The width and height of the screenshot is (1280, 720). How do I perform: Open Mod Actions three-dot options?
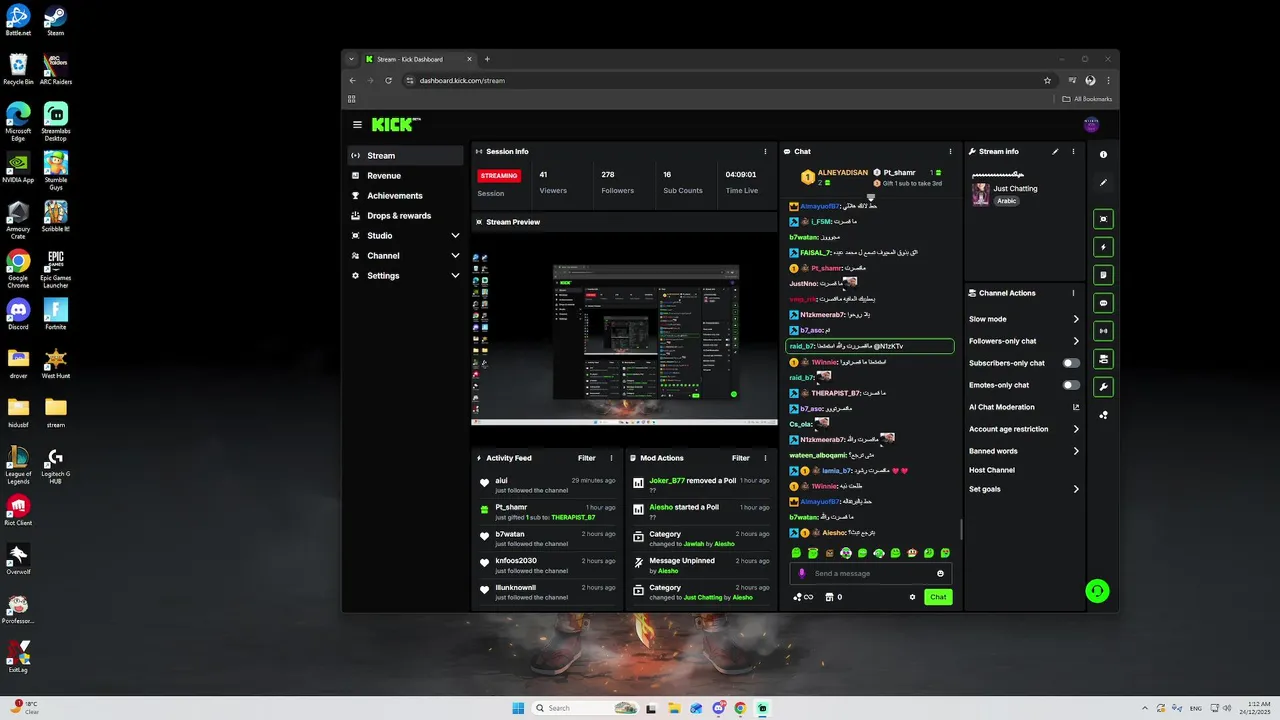(x=766, y=458)
